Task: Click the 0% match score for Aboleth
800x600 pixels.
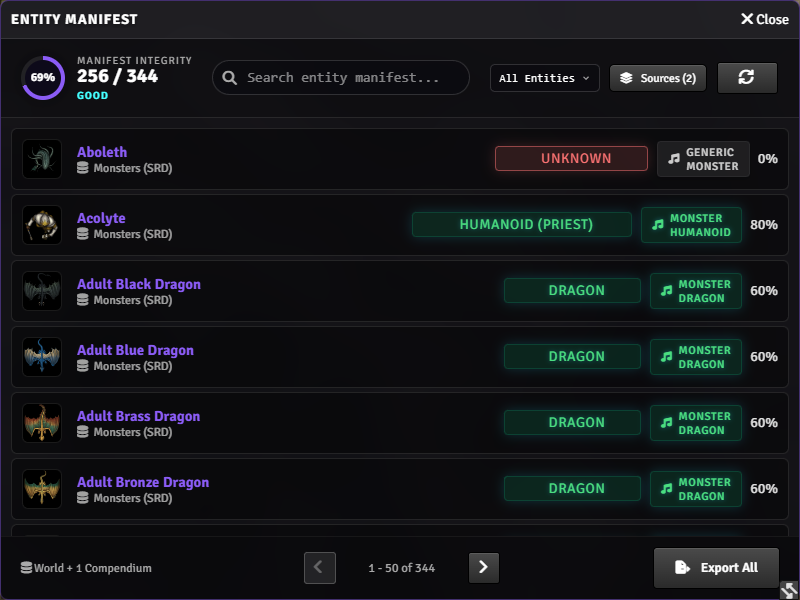Action: pyautogui.click(x=767, y=159)
